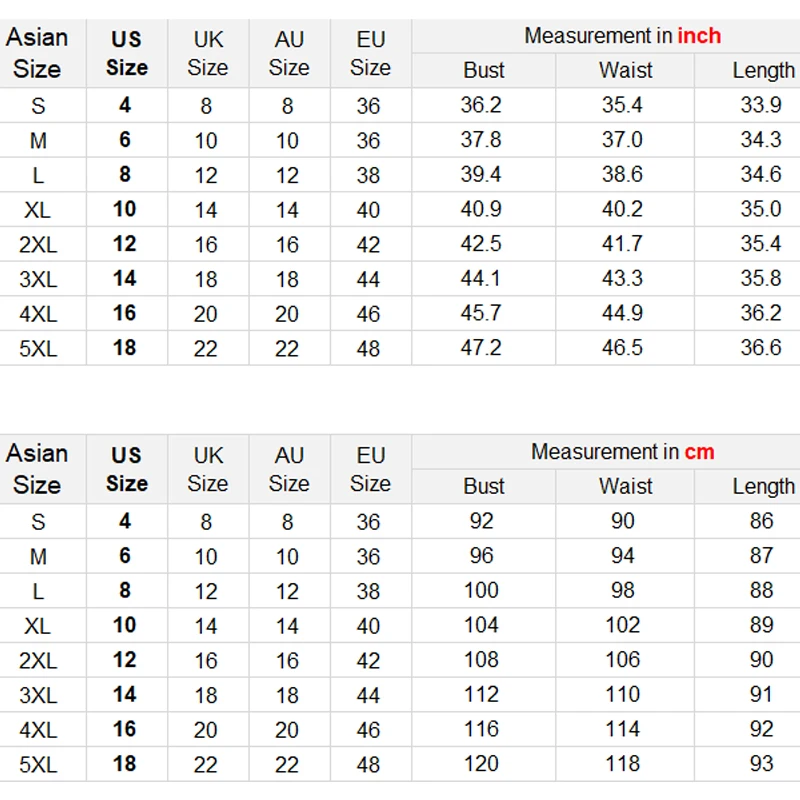The image size is (800, 800).
Task: Click the 110 waist value in cm
Action: 622,694
